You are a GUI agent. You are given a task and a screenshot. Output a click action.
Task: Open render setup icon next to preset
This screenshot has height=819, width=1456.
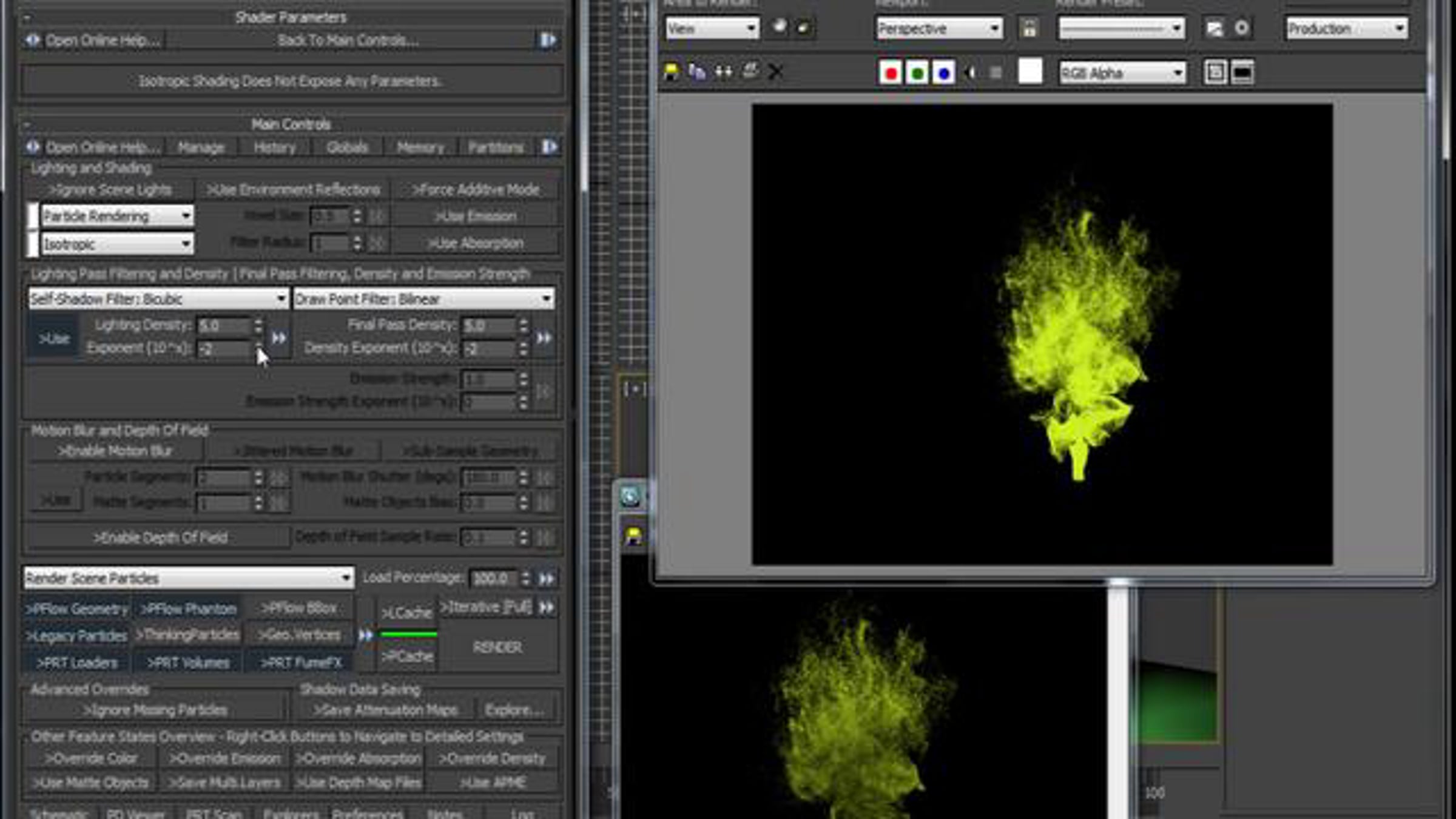pos(1215,29)
